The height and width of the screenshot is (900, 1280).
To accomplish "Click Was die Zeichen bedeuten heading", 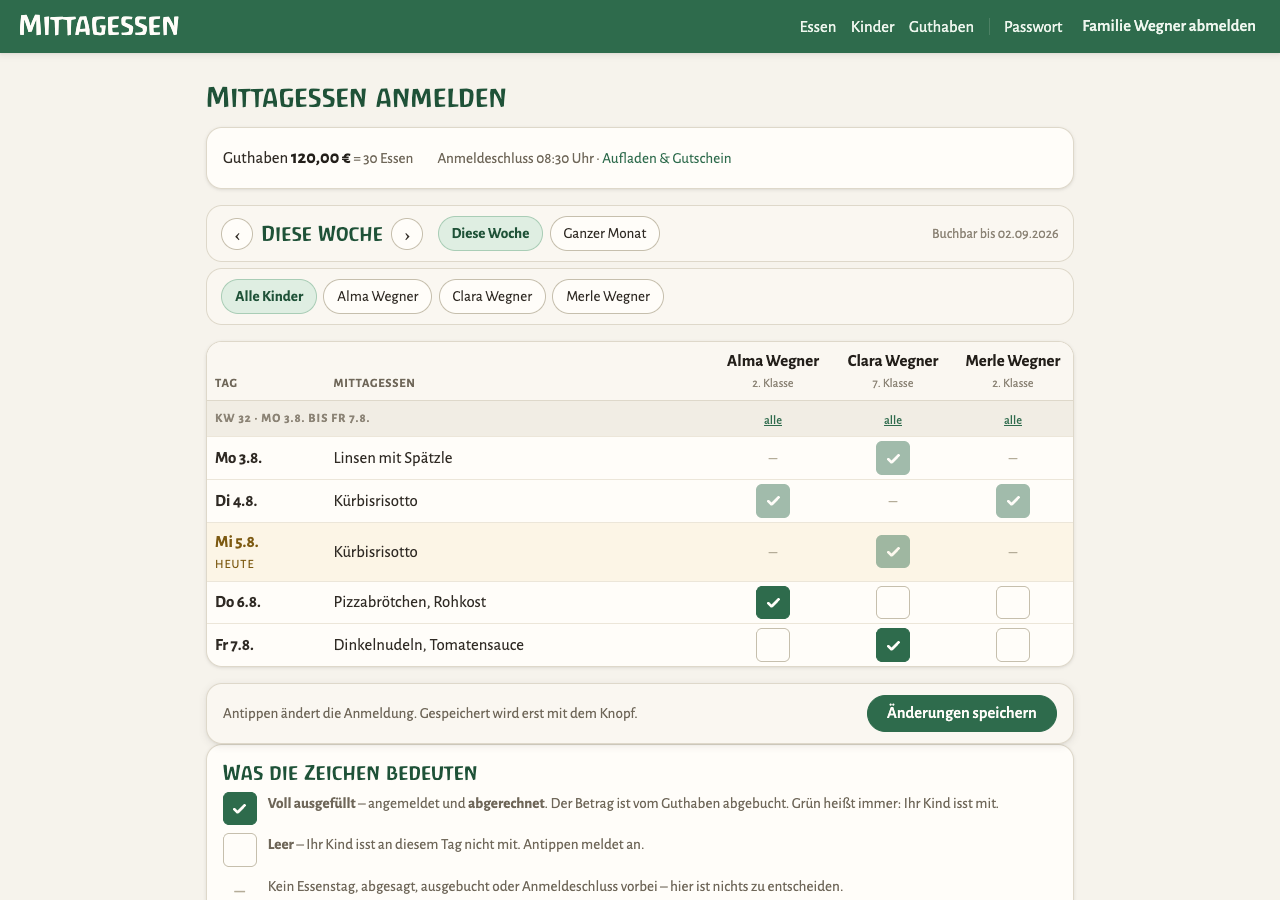I will pos(350,773).
